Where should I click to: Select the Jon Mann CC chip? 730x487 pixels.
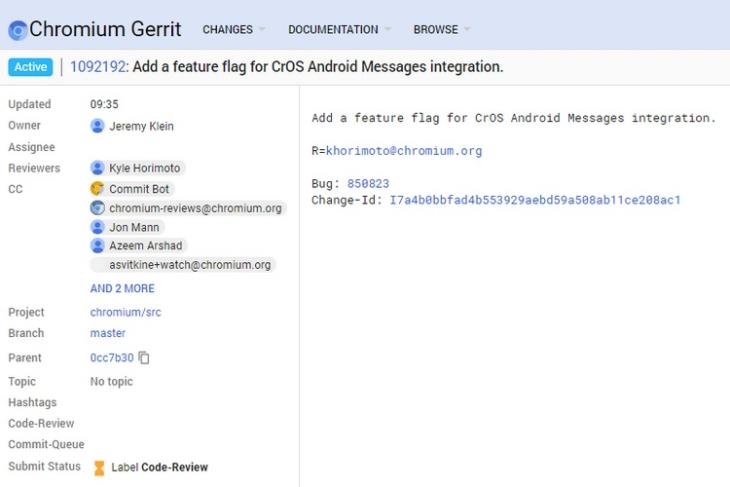[x=127, y=227]
